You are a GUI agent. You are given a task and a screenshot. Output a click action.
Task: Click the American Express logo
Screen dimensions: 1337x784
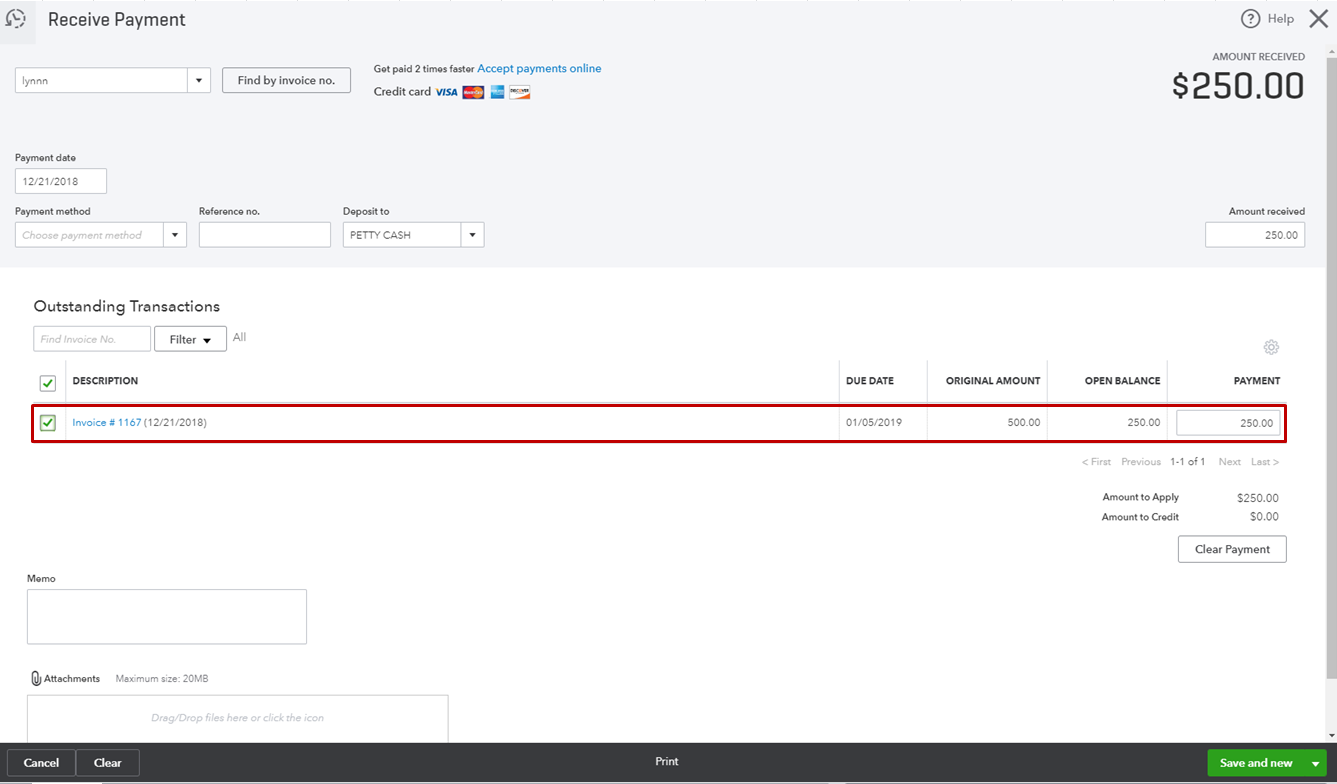[x=497, y=92]
